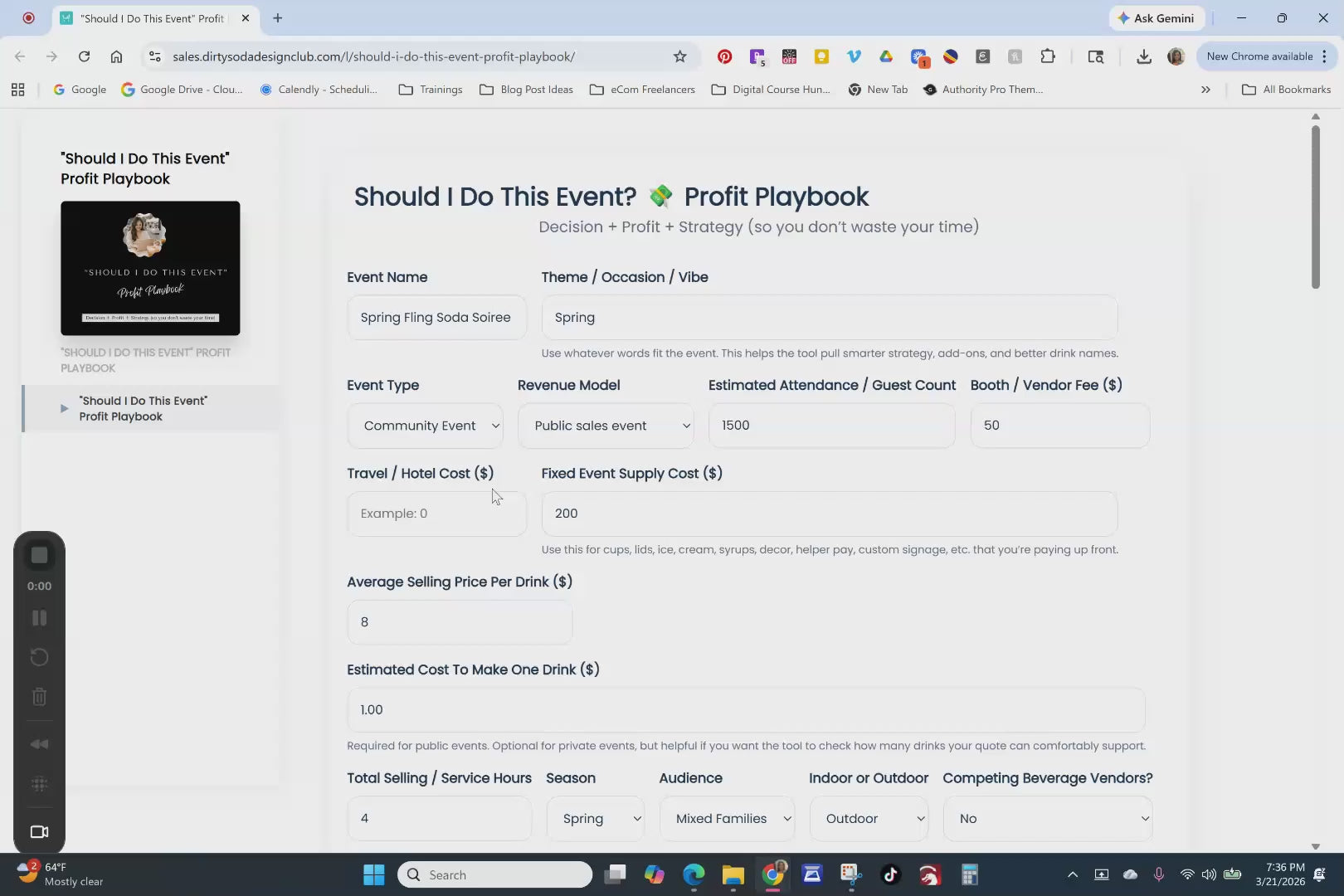The width and height of the screenshot is (1344, 896).
Task: Delete the recording with the trash icon
Action: pos(39,697)
